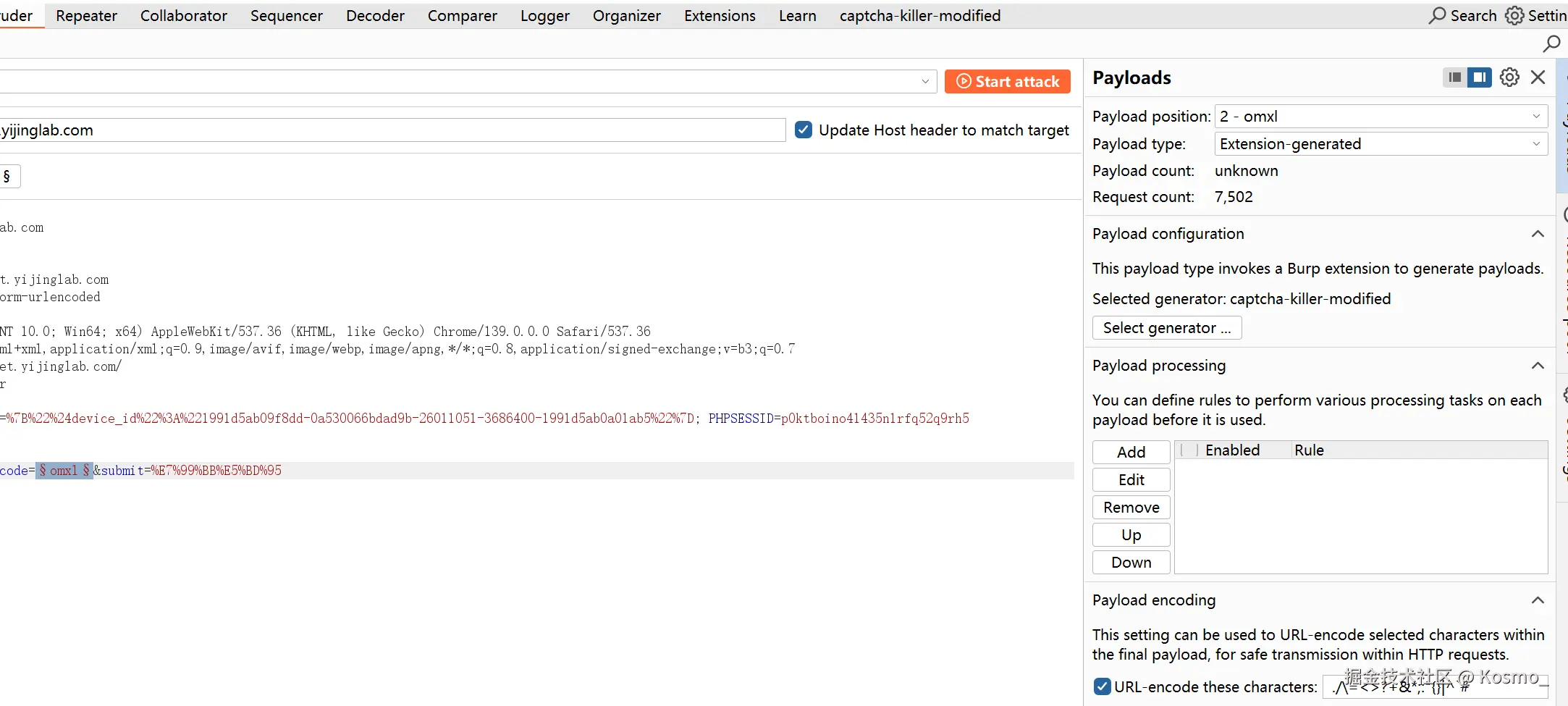Click the play icon on Start attack
Viewport: 1568px width, 706px height.
[964, 82]
